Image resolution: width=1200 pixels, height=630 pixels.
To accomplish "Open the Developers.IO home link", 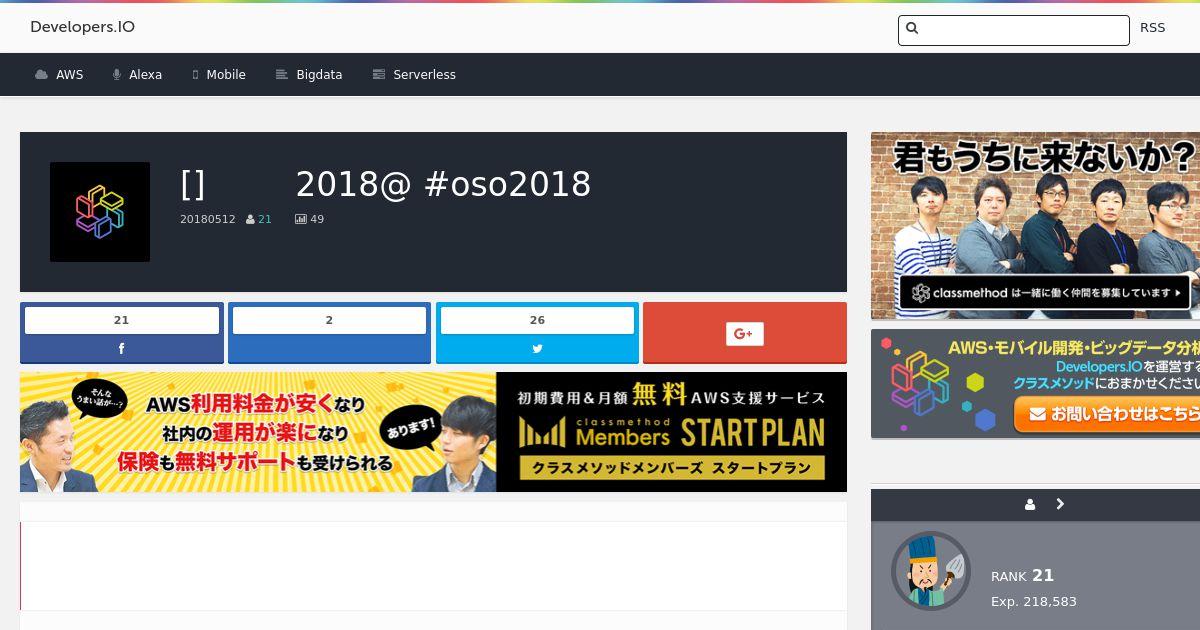I will [x=82, y=27].
